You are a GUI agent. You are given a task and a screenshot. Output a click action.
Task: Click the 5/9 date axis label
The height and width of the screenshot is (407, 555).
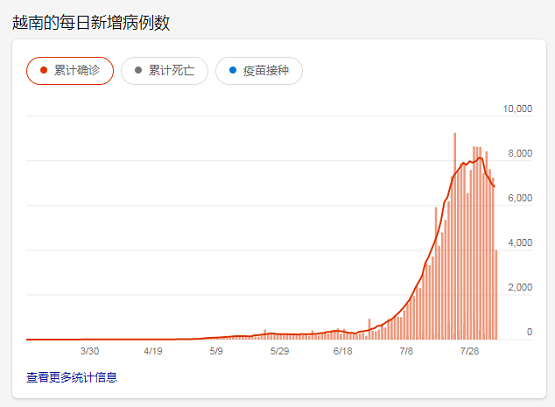tap(216, 351)
